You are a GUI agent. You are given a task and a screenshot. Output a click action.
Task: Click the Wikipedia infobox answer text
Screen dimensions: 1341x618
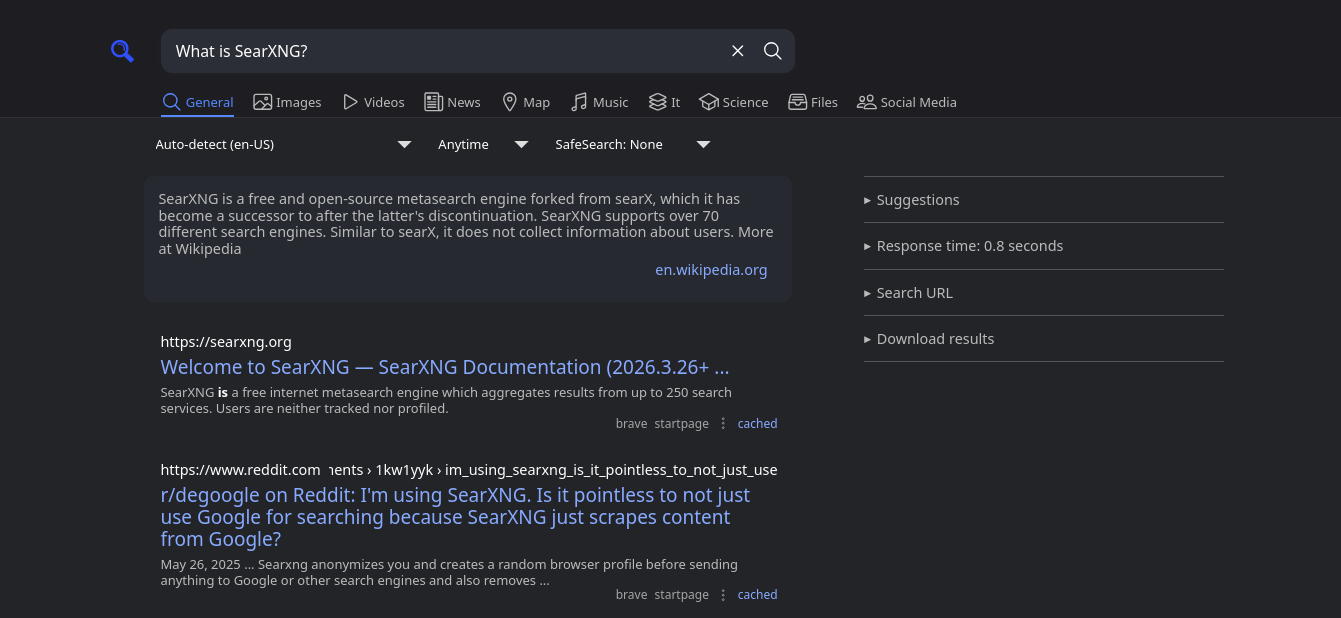pyautogui.click(x=466, y=224)
